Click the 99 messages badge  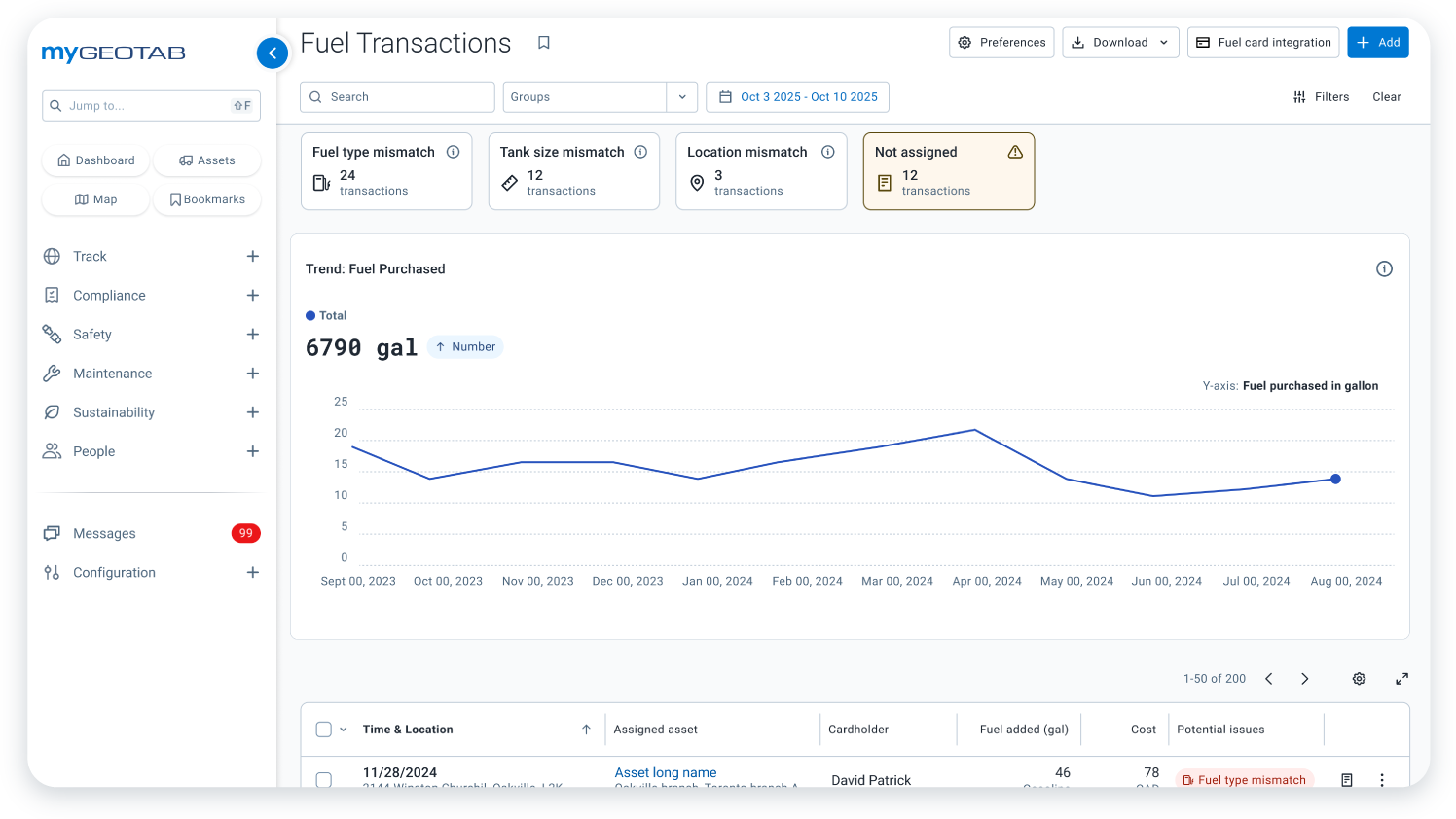(x=246, y=533)
